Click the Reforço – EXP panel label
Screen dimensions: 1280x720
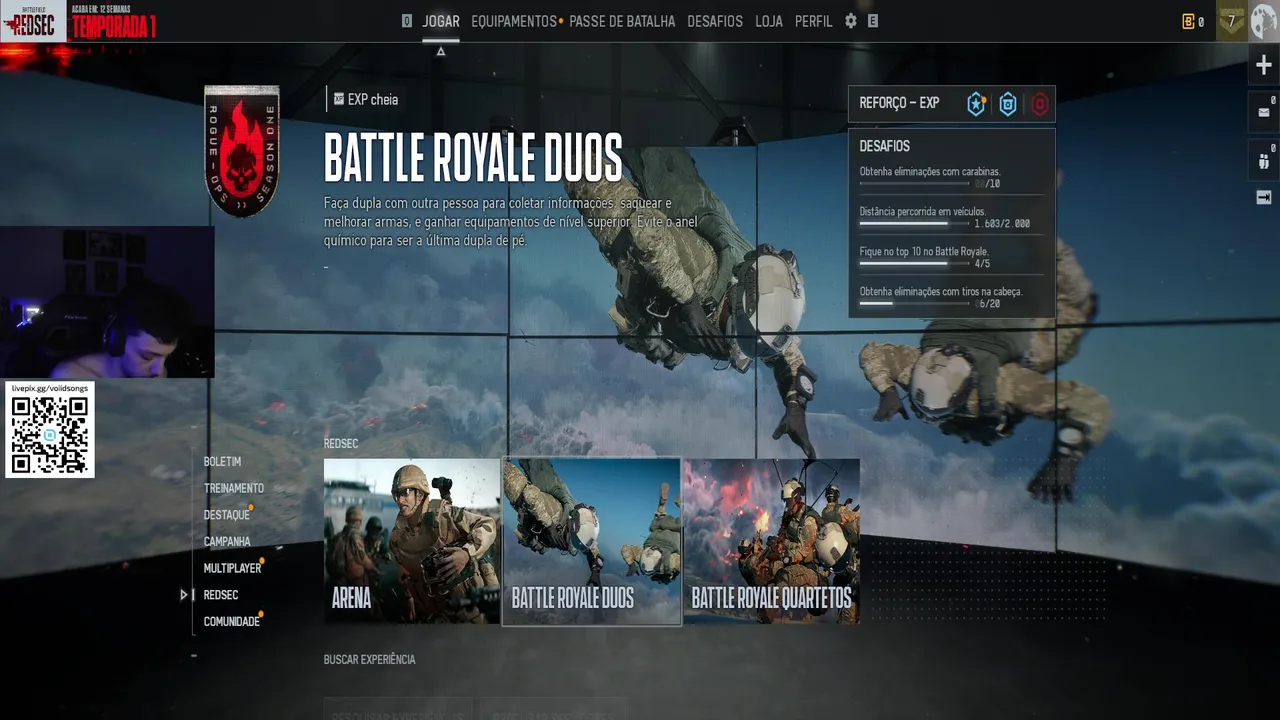coord(899,103)
